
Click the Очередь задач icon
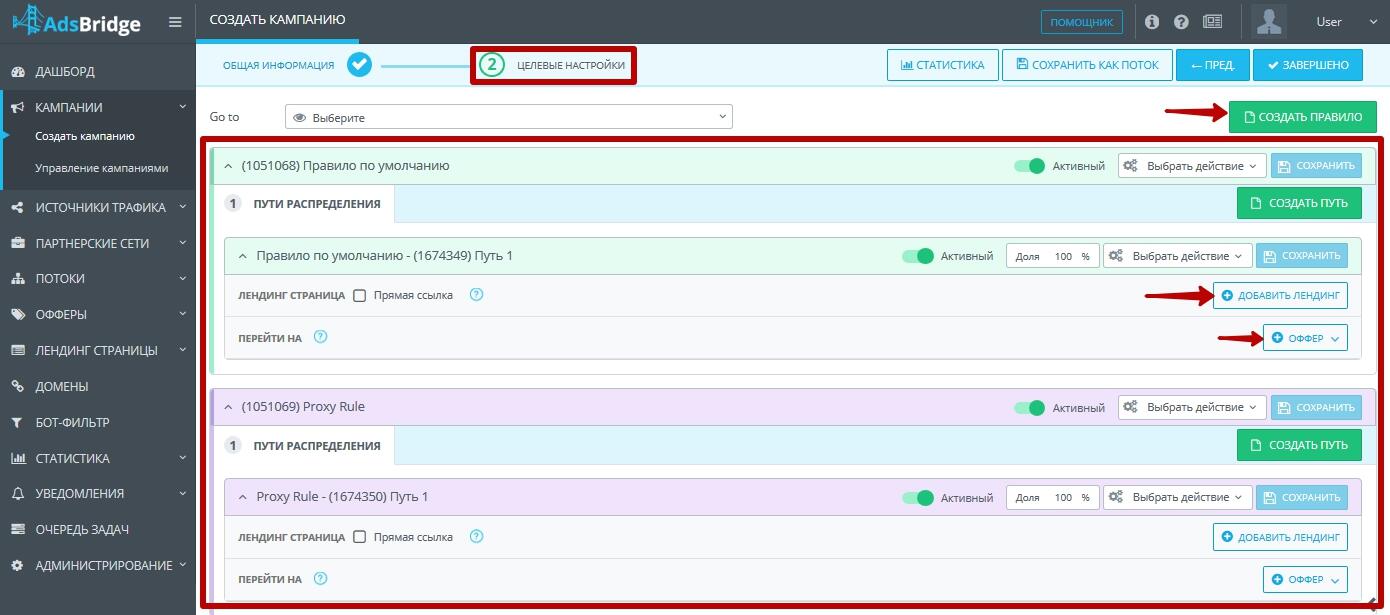coord(17,529)
